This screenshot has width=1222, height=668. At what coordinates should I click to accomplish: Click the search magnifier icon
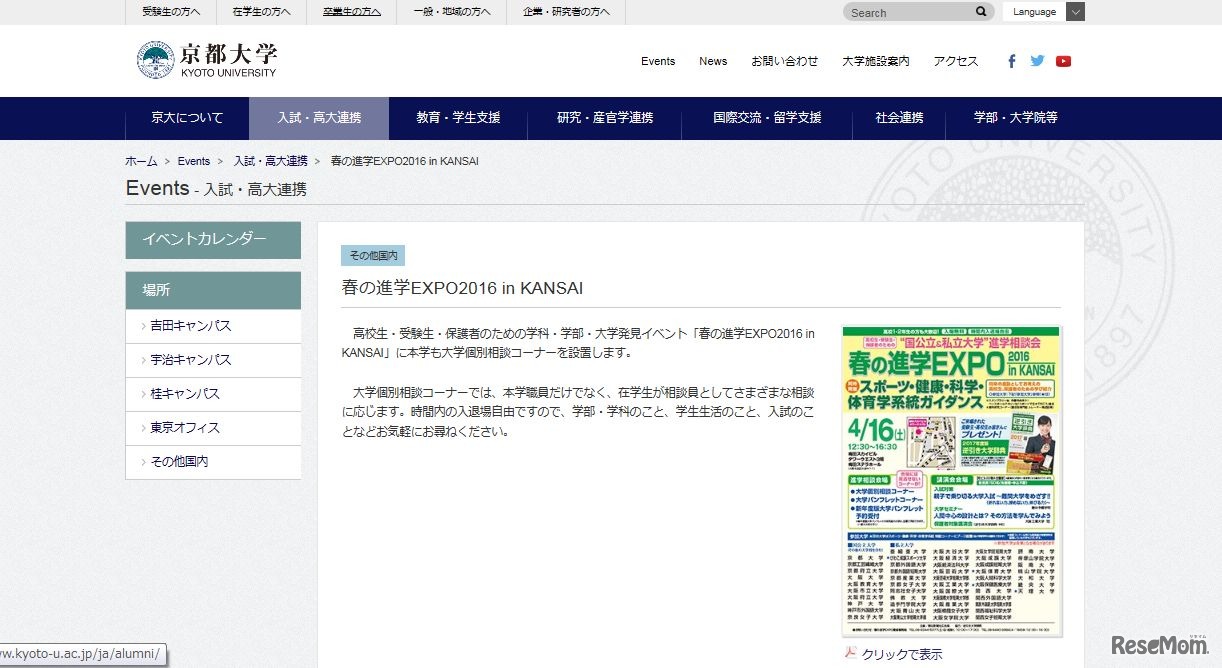click(981, 12)
